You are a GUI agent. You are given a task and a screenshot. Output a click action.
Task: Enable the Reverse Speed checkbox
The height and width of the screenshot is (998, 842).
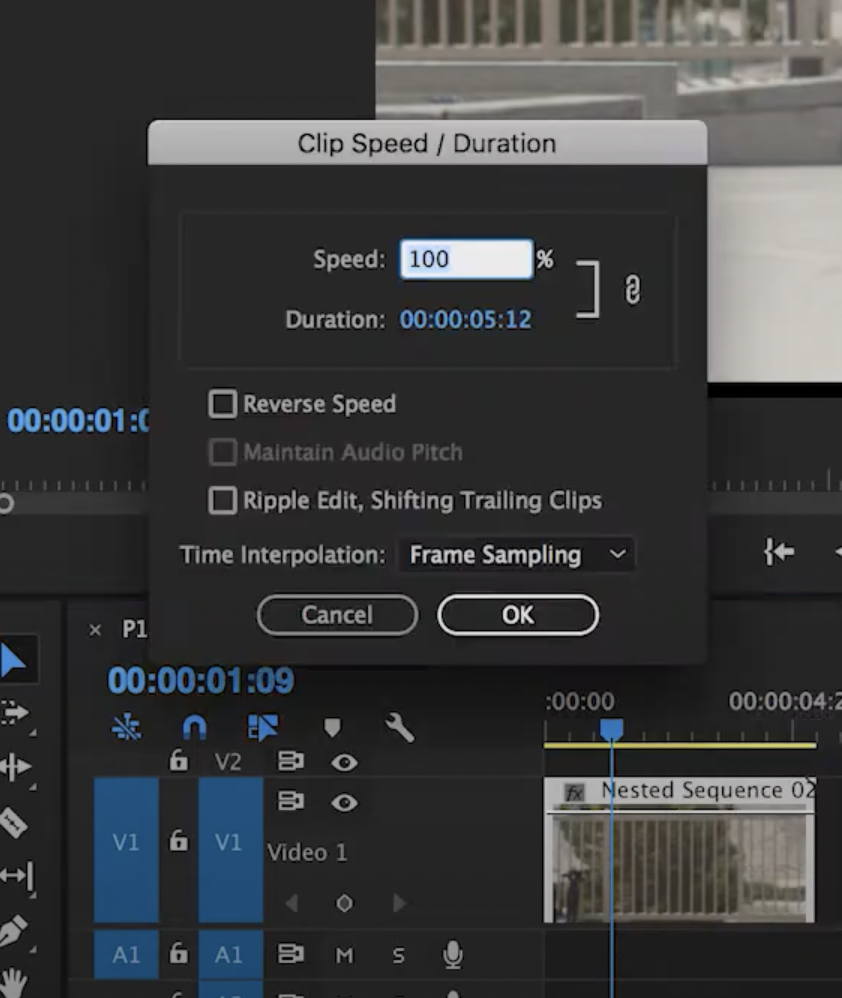point(221,404)
